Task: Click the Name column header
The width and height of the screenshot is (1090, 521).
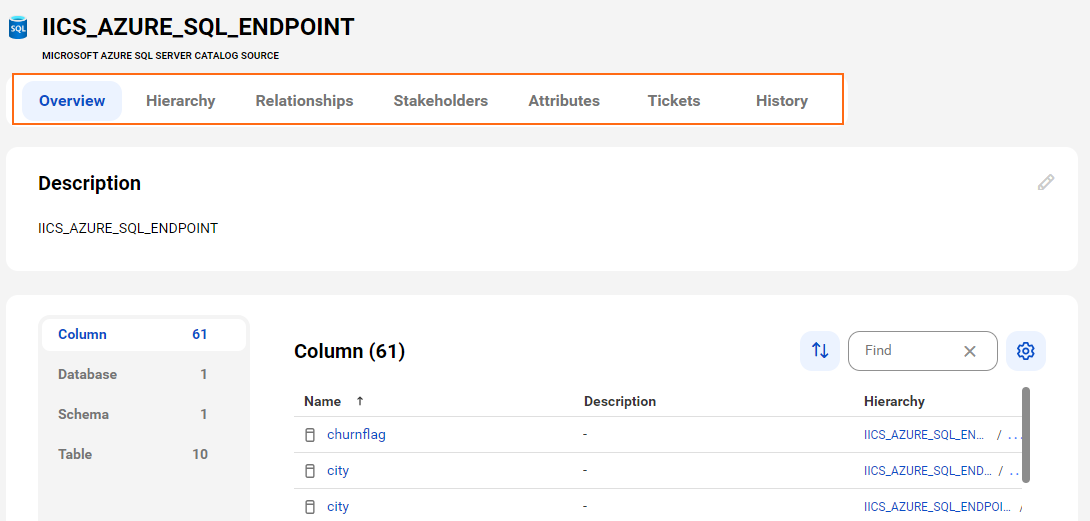Action: click(323, 401)
